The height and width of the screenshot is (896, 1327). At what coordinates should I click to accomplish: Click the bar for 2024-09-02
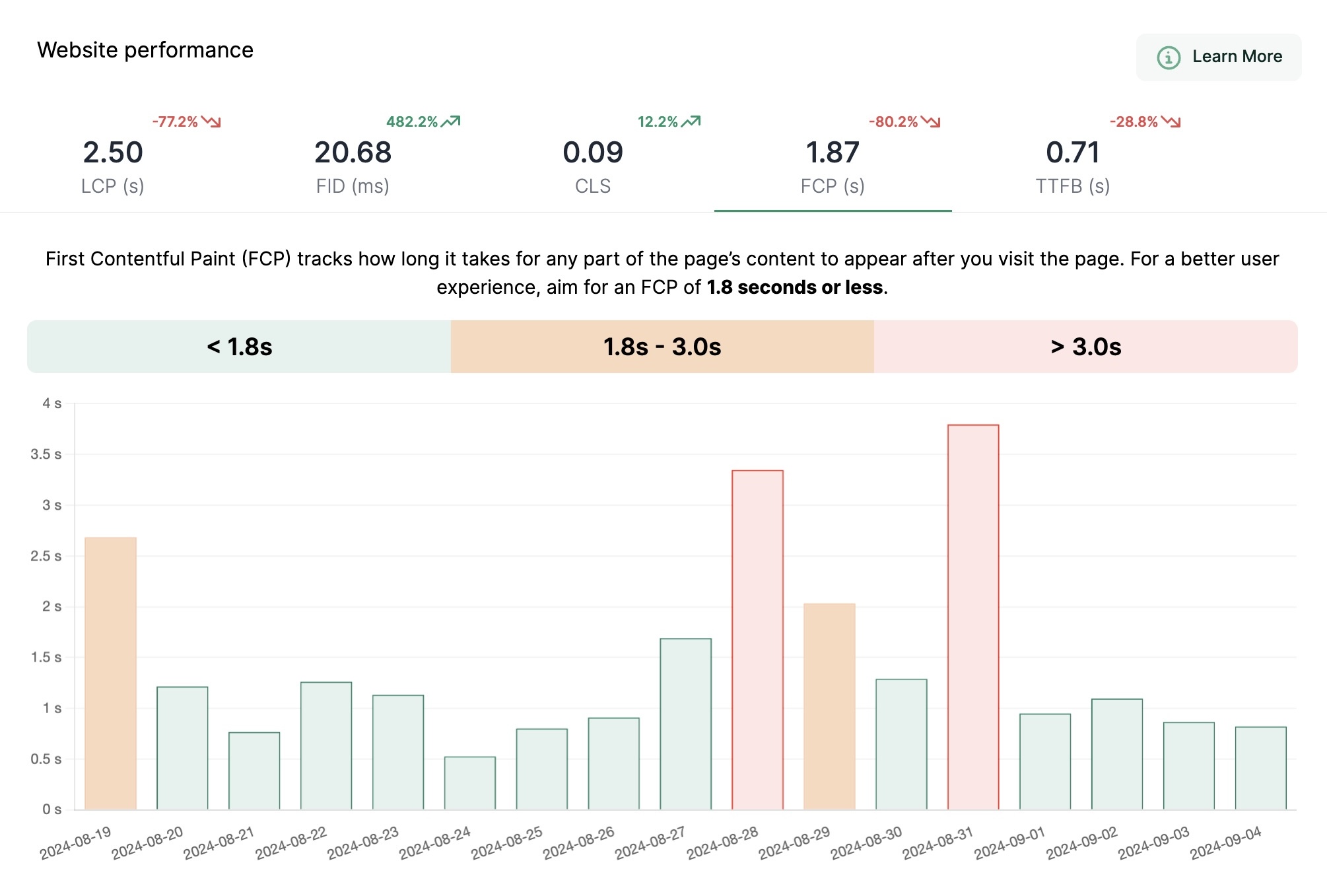tap(1117, 754)
